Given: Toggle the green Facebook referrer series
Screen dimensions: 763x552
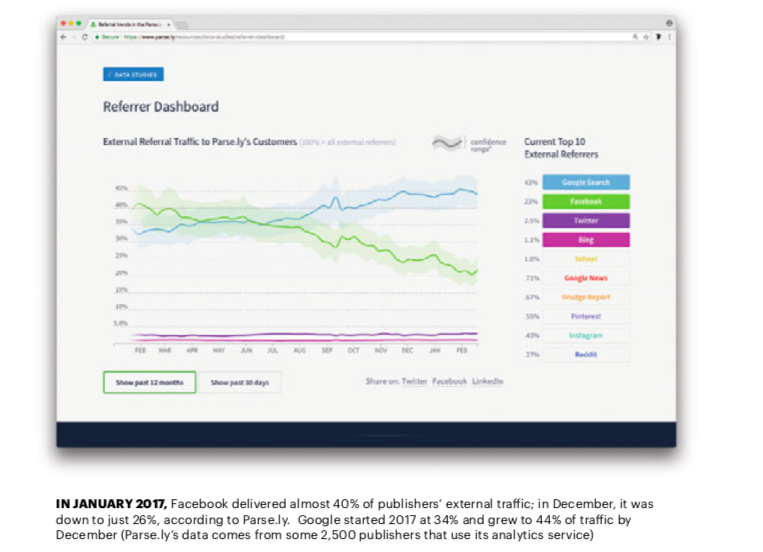Looking at the screenshot, I should (x=586, y=202).
